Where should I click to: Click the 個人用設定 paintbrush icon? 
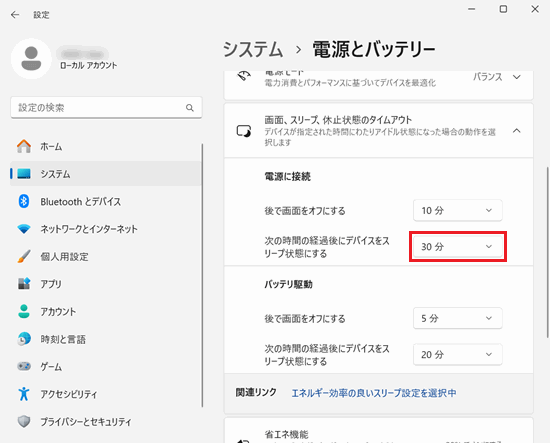pos(24,256)
